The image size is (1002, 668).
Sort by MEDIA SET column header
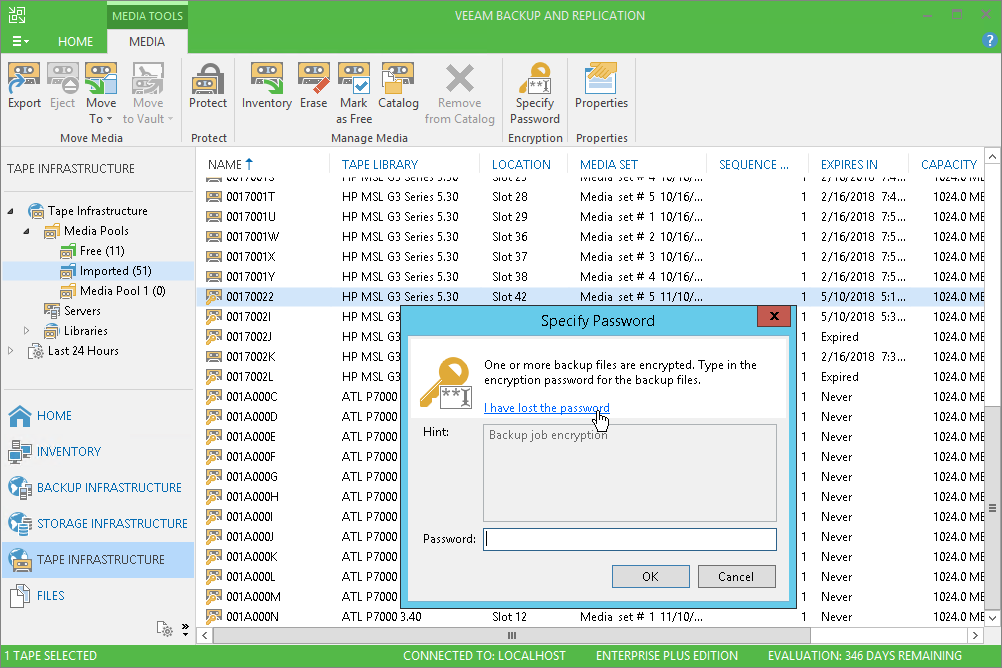coord(608,164)
